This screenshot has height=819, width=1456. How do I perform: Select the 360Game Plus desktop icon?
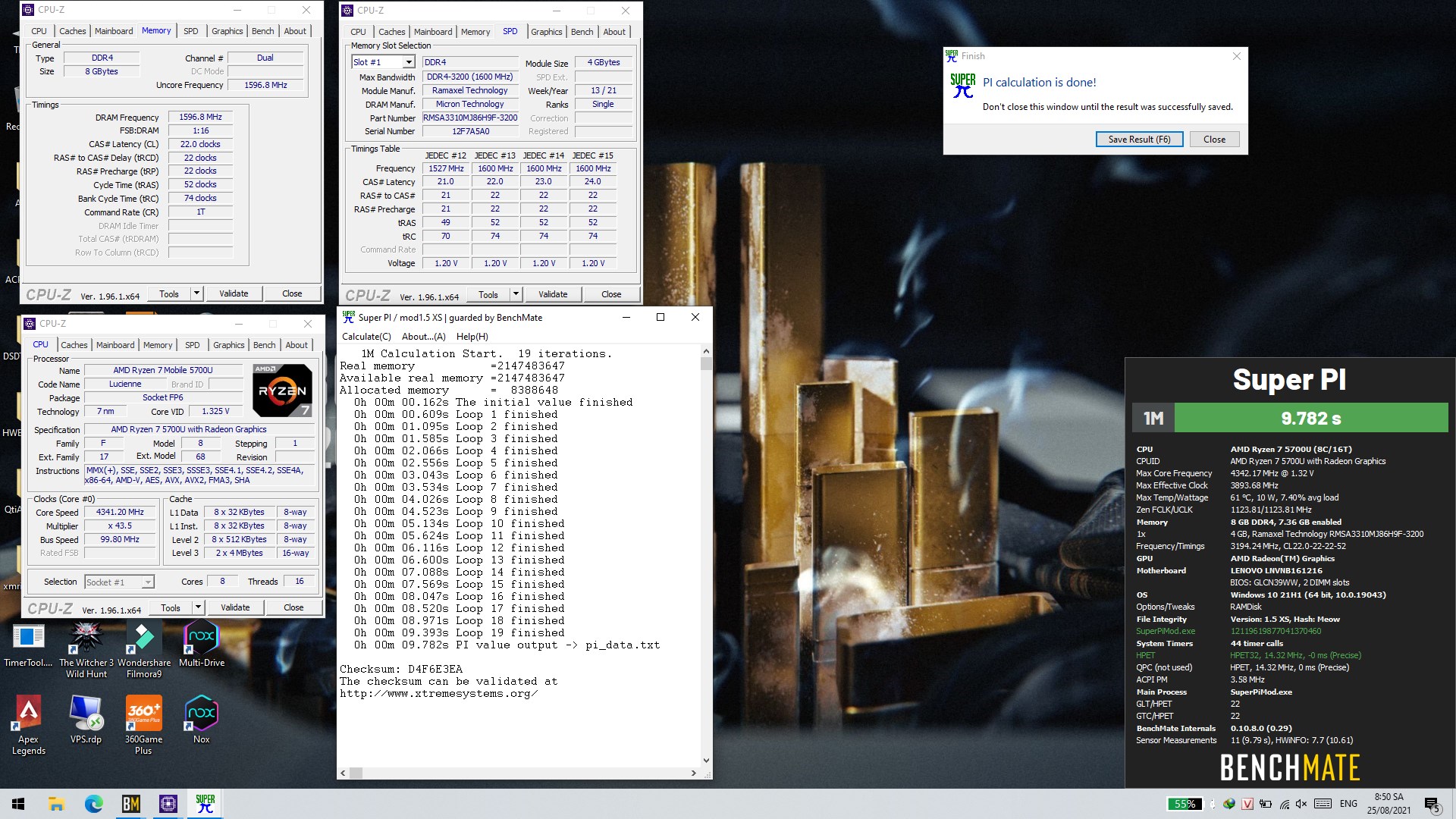pyautogui.click(x=144, y=725)
